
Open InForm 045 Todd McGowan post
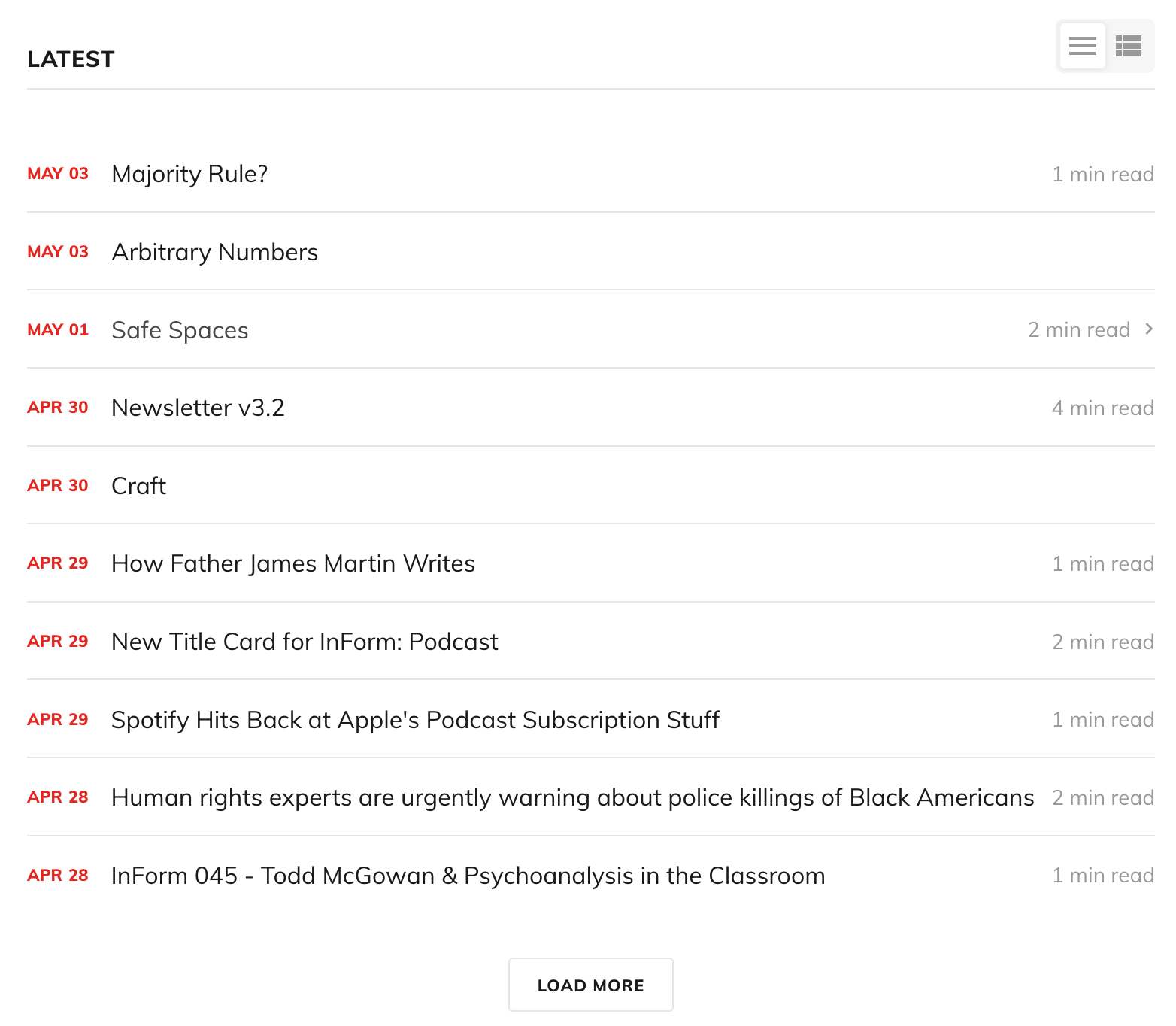[x=468, y=876]
